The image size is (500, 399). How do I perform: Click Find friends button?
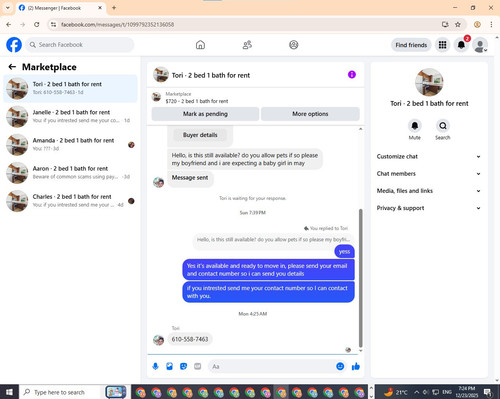point(411,45)
